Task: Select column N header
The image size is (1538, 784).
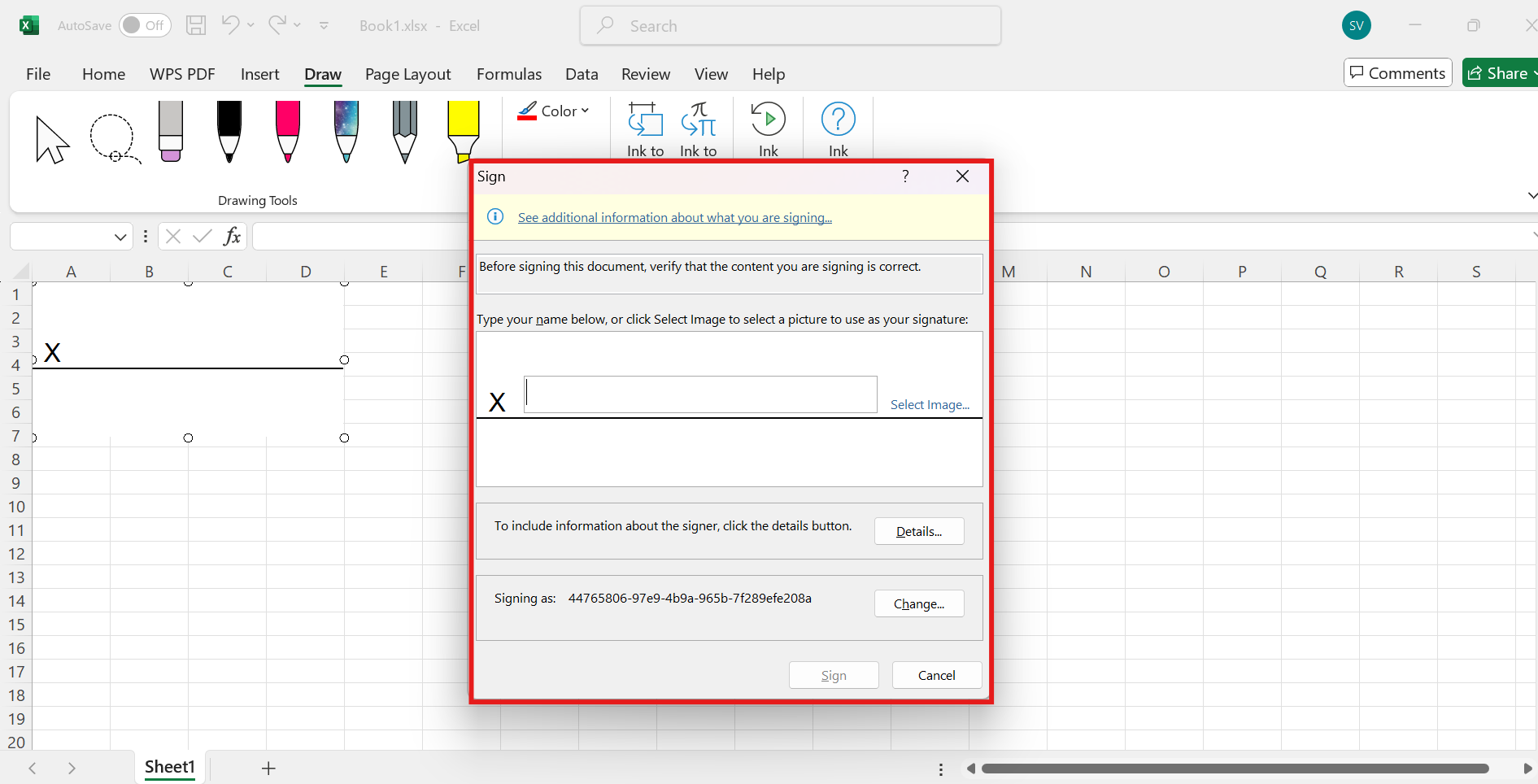Action: click(1086, 272)
